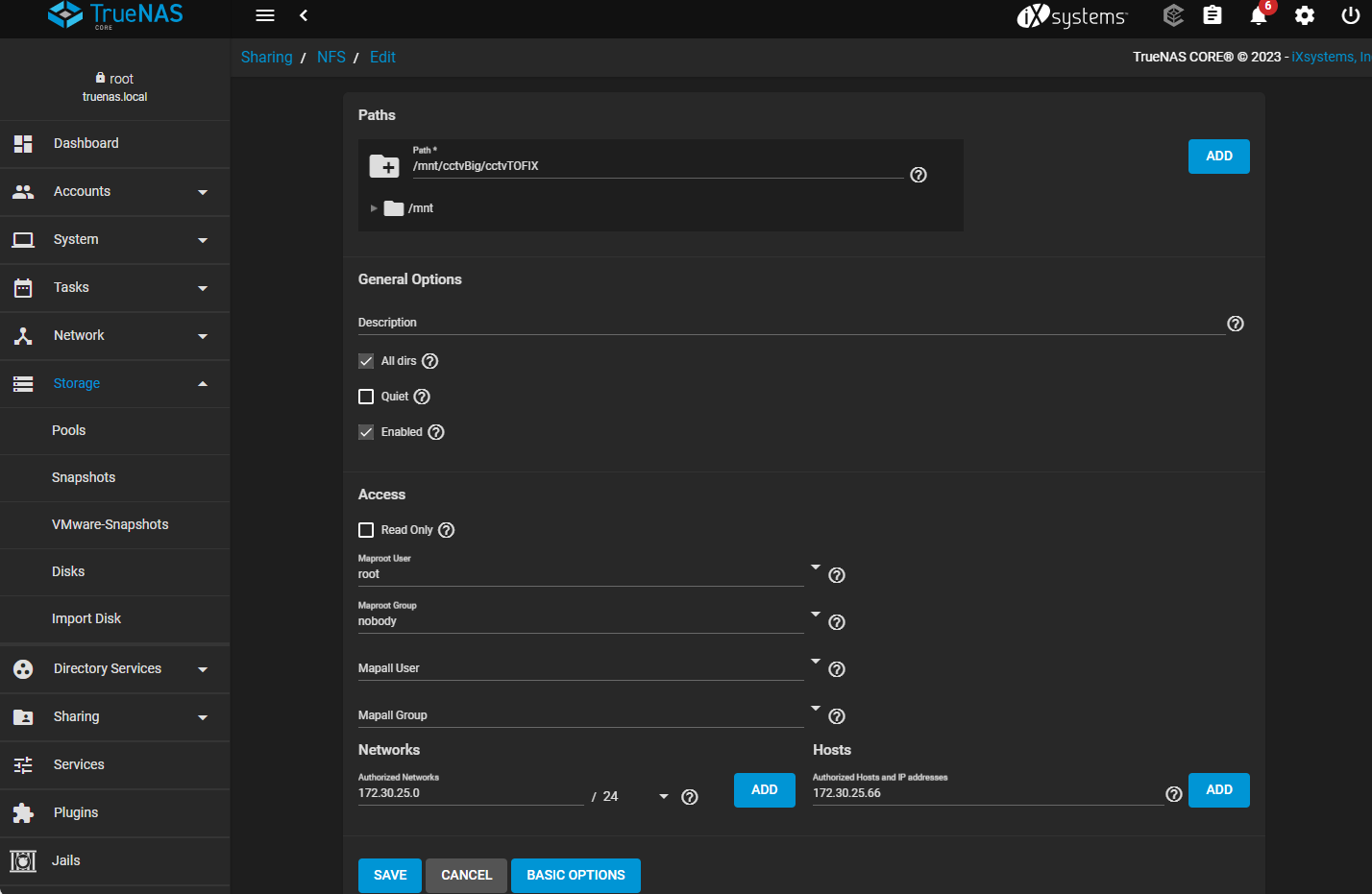Screen dimensions: 1372x894
Task: Add another path with ADD button
Action: point(1219,157)
